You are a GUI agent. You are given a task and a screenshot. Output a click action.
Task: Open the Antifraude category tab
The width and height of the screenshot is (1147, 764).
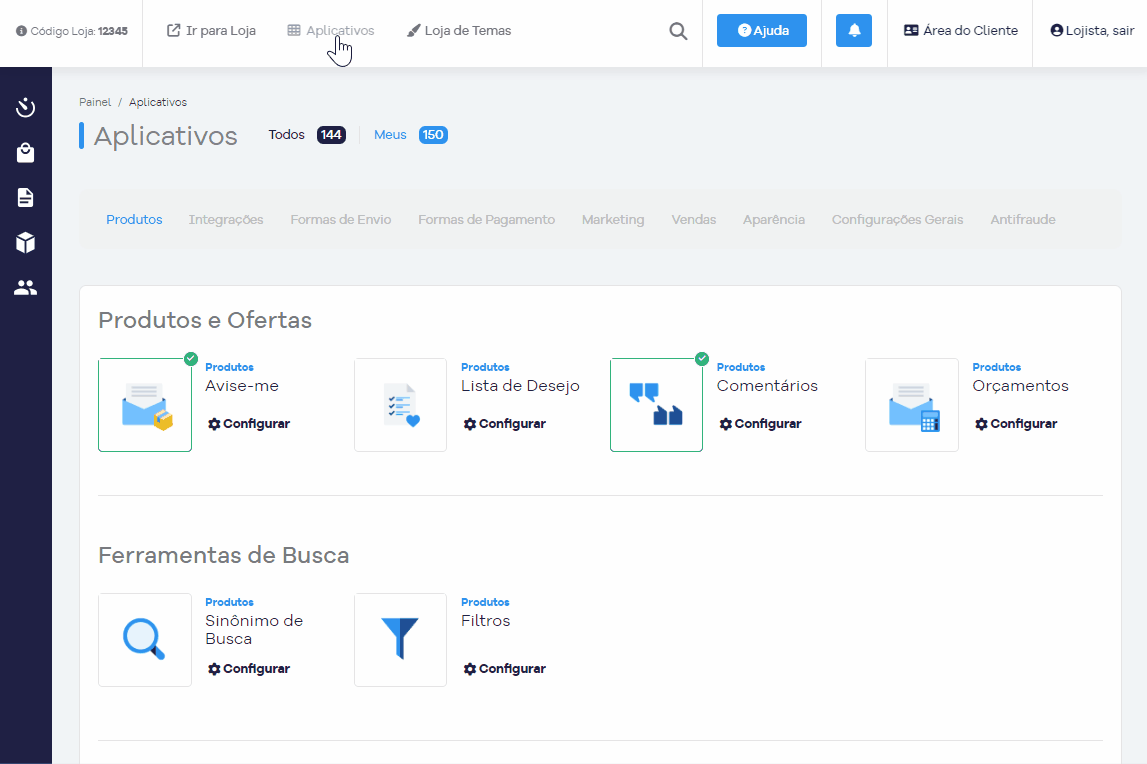pyautogui.click(x=1022, y=220)
